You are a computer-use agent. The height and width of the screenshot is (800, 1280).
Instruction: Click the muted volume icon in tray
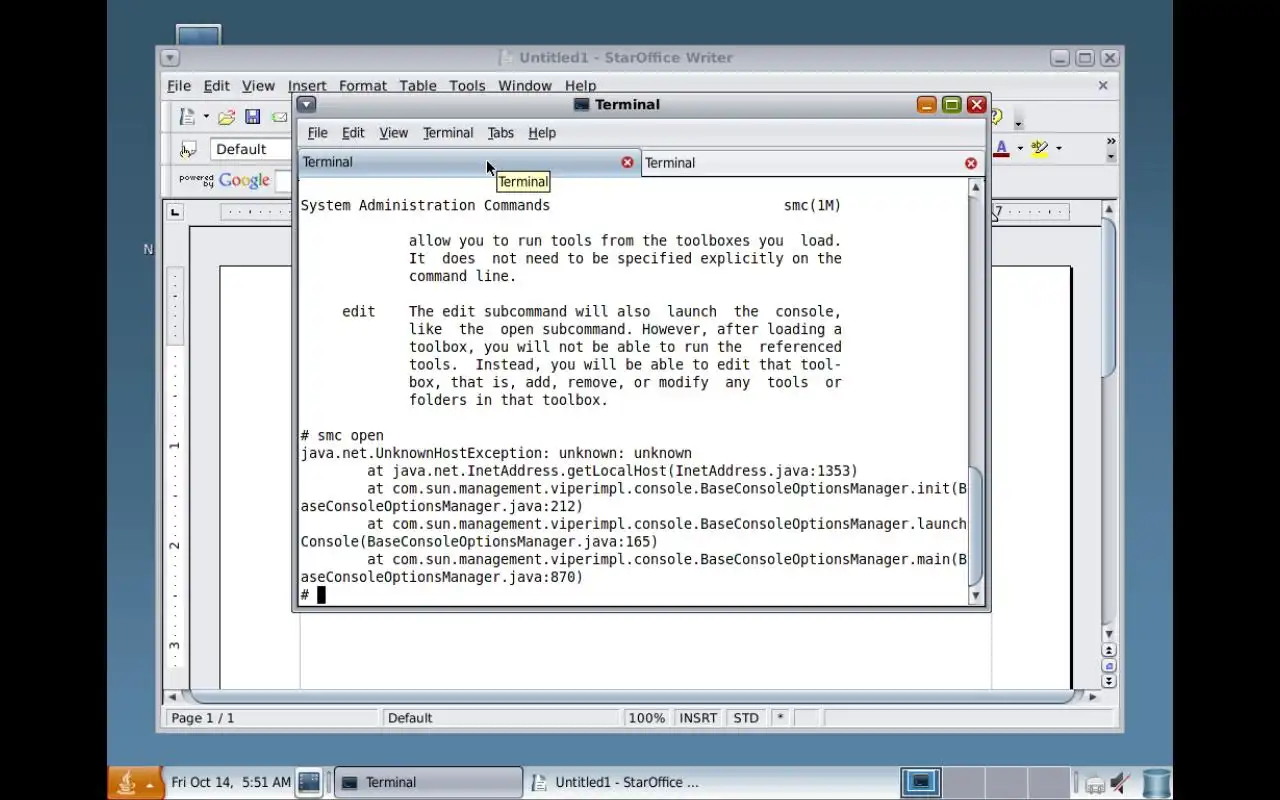(1121, 783)
